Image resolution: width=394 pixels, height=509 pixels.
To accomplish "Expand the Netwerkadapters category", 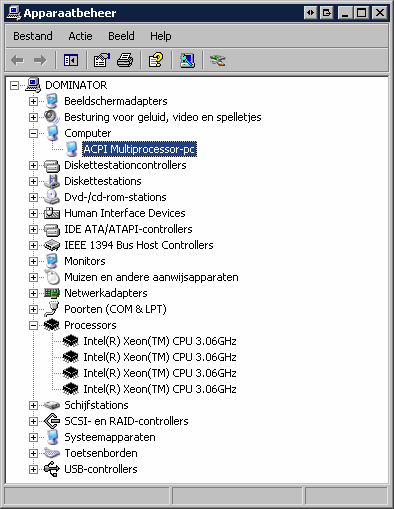I will pos(33,293).
